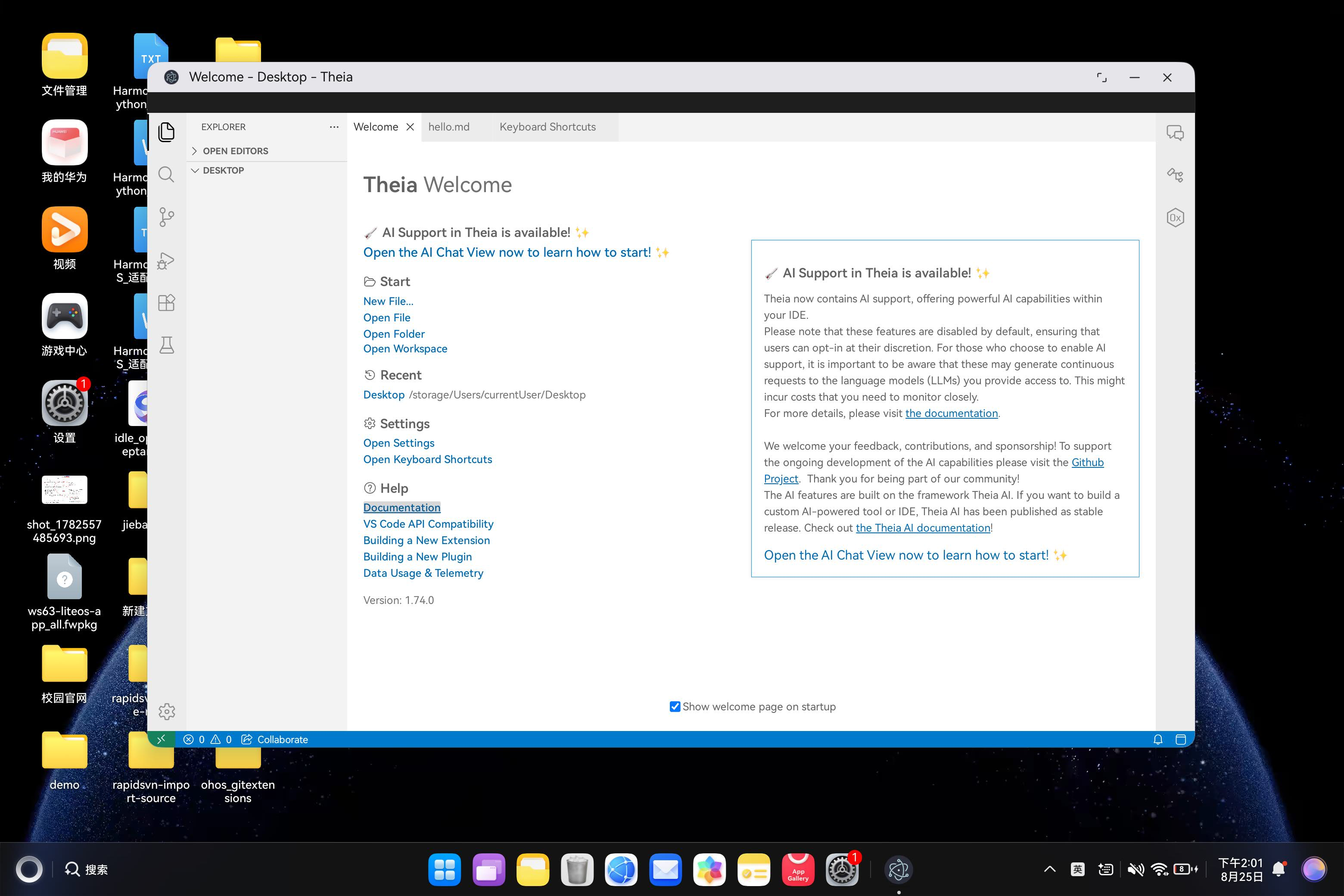Switch to the hello.md tab
This screenshot has height=896, width=1344.
point(449,127)
